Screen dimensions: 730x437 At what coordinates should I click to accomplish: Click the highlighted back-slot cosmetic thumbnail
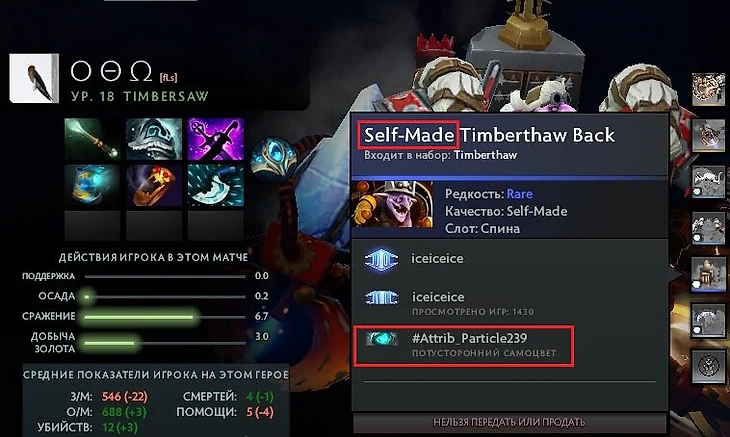click(709, 274)
